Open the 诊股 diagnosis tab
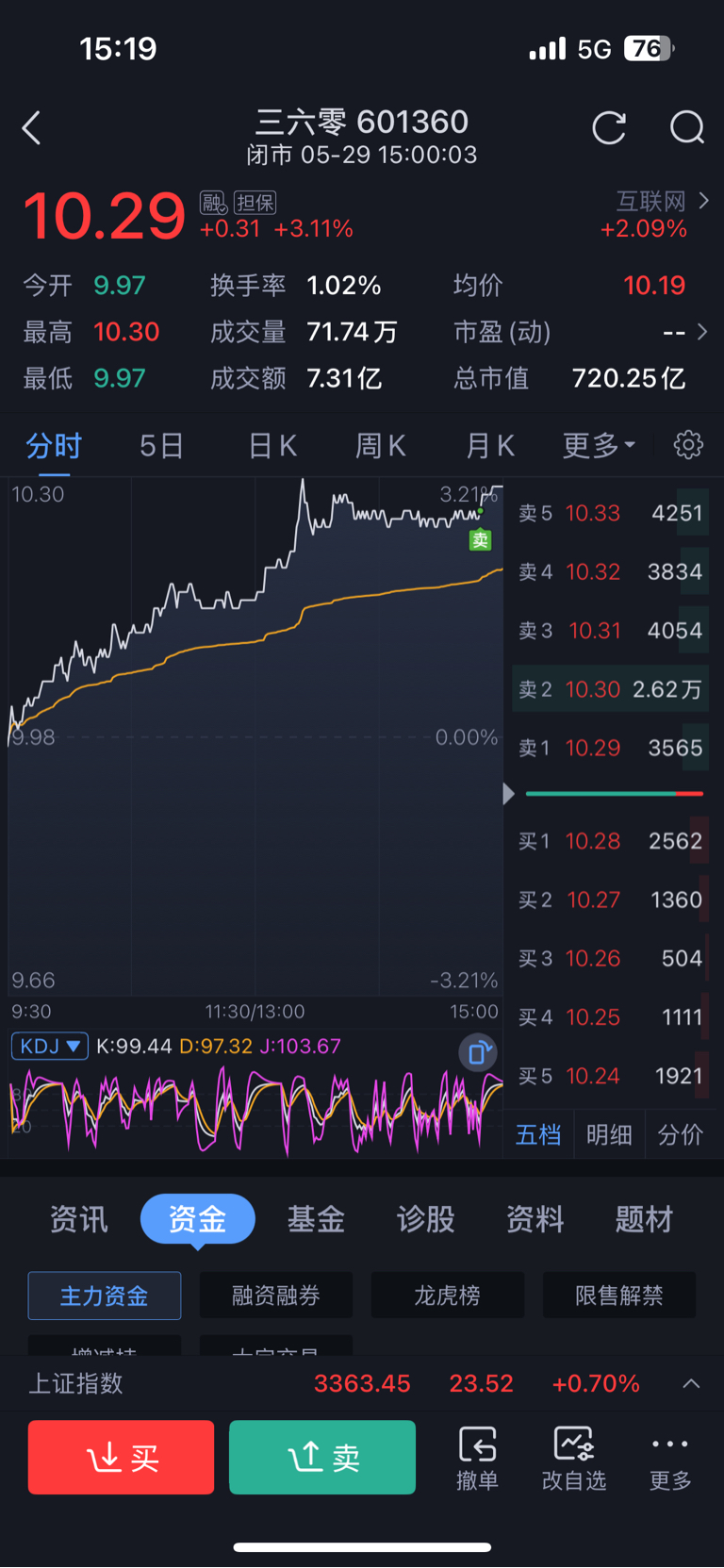This screenshot has width=724, height=1568. coord(426,1219)
